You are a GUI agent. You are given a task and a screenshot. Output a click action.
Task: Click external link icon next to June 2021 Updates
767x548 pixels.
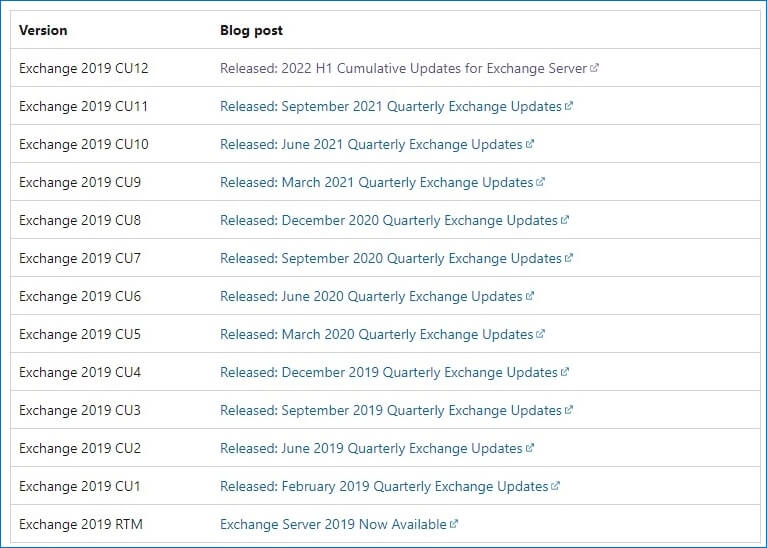click(529, 144)
